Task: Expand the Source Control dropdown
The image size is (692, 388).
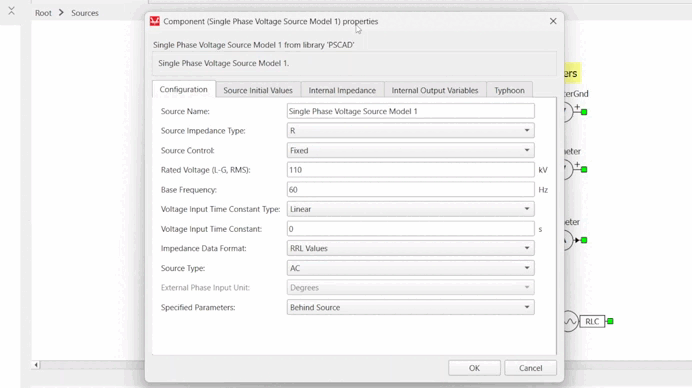Action: point(410,151)
